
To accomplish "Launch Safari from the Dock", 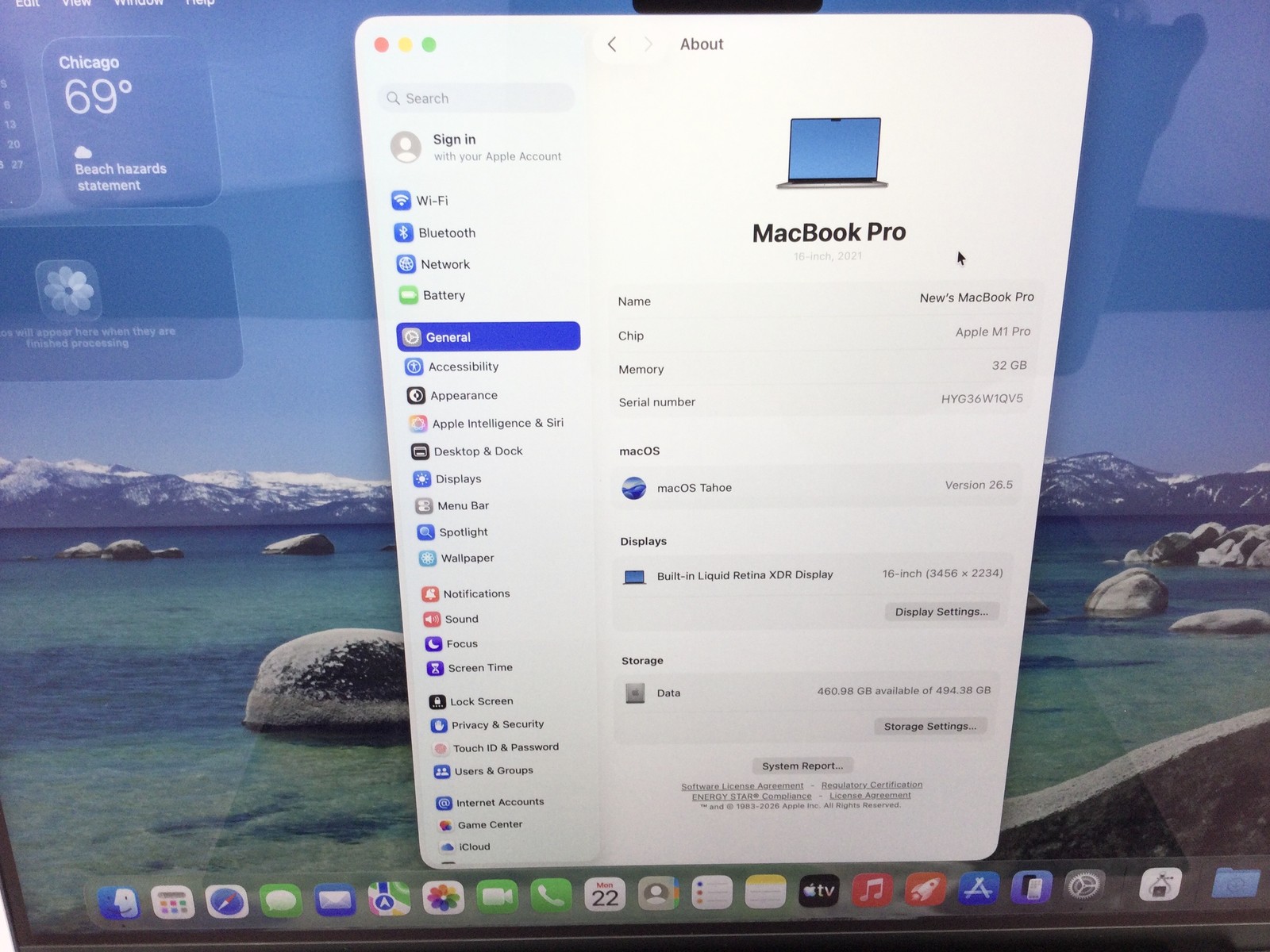I will click(226, 901).
